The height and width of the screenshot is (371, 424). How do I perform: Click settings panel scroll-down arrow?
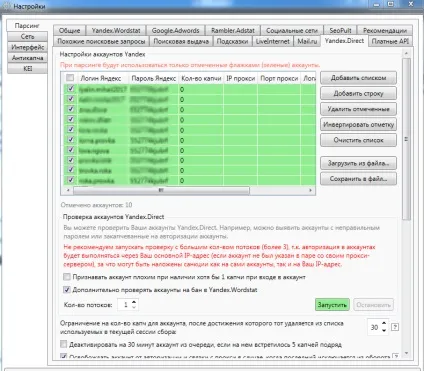(406, 353)
